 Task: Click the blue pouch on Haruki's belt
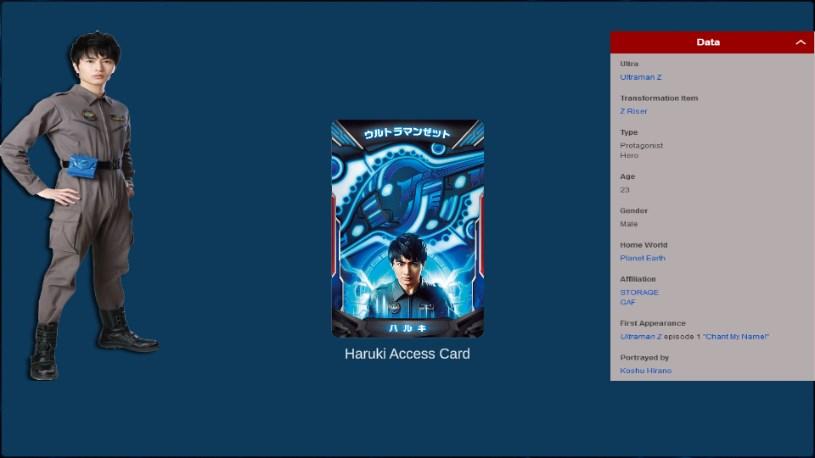(x=83, y=166)
